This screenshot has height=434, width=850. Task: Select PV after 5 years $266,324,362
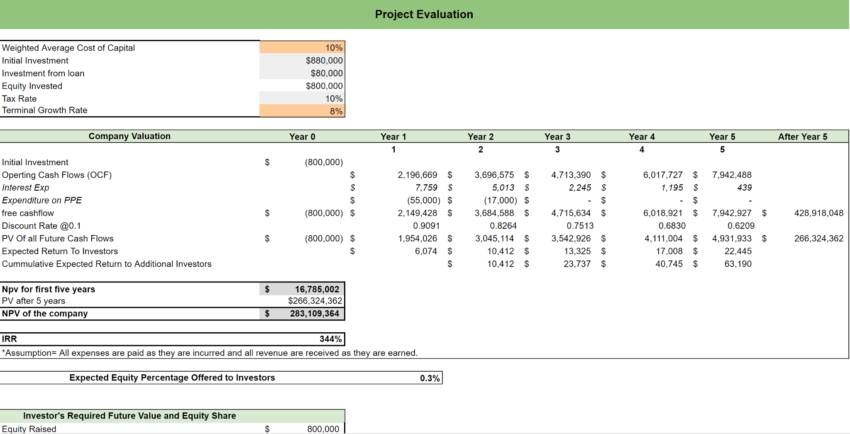(302, 301)
